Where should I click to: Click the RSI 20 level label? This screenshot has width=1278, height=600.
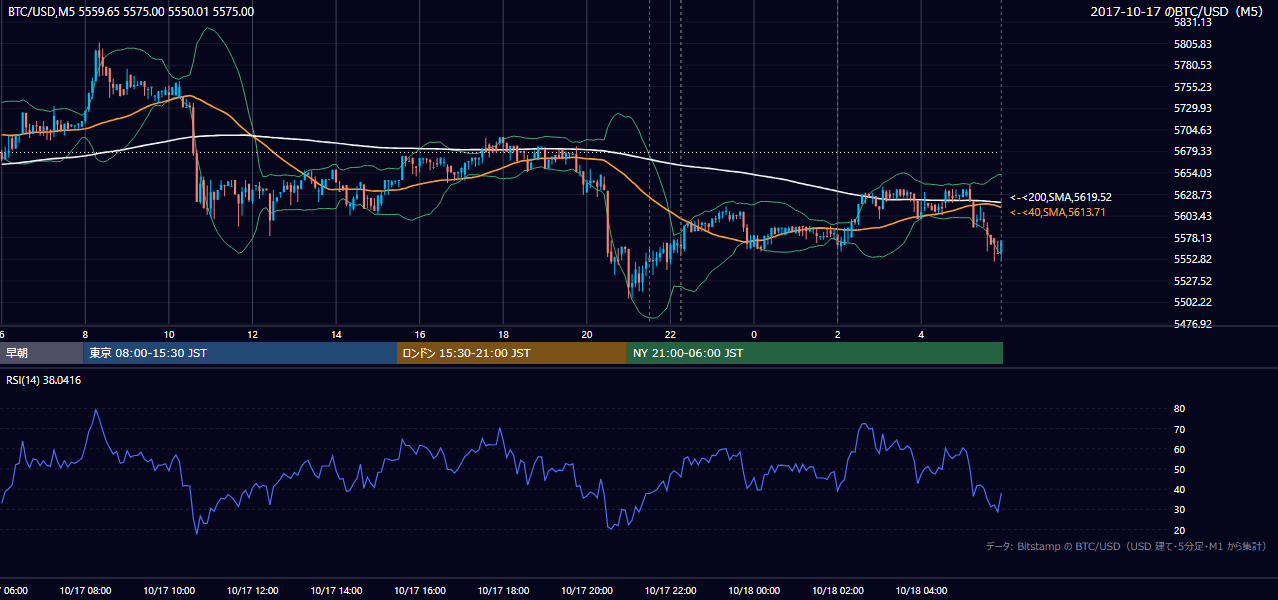(1180, 530)
